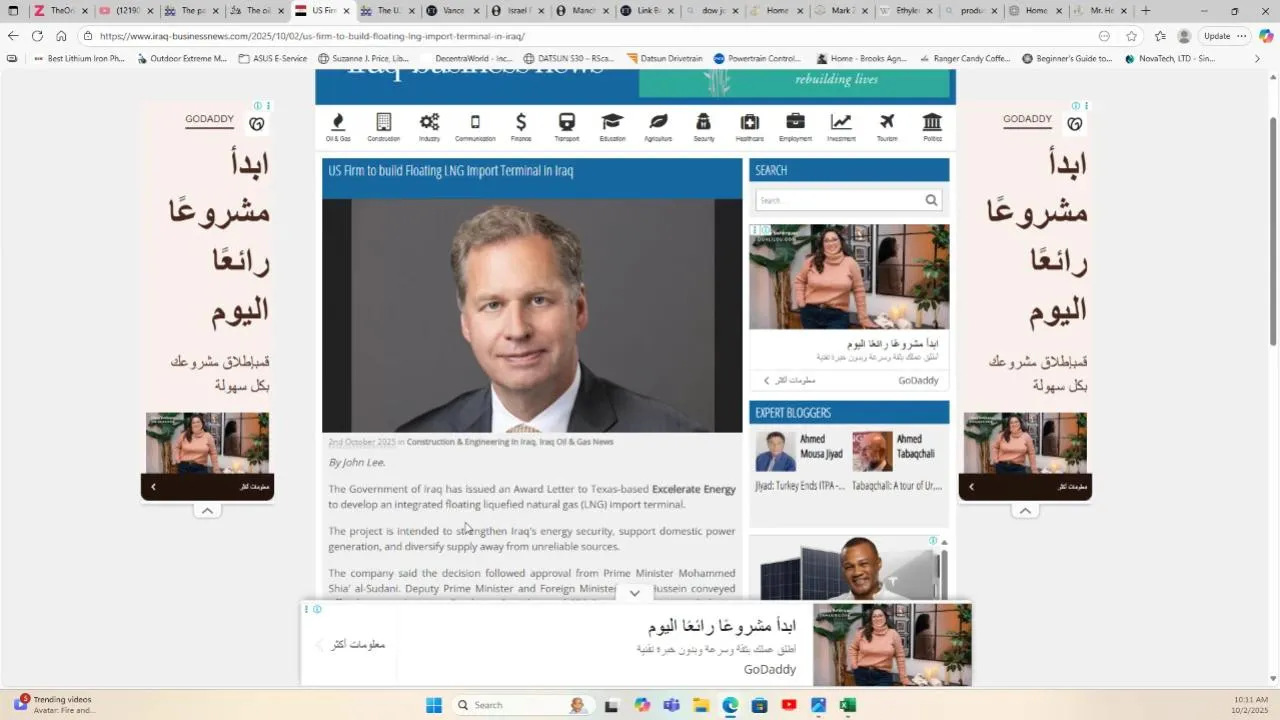Switch to the Israel browser tab
Image resolution: width=1280 pixels, height=720 pixels.
click(x=517, y=11)
